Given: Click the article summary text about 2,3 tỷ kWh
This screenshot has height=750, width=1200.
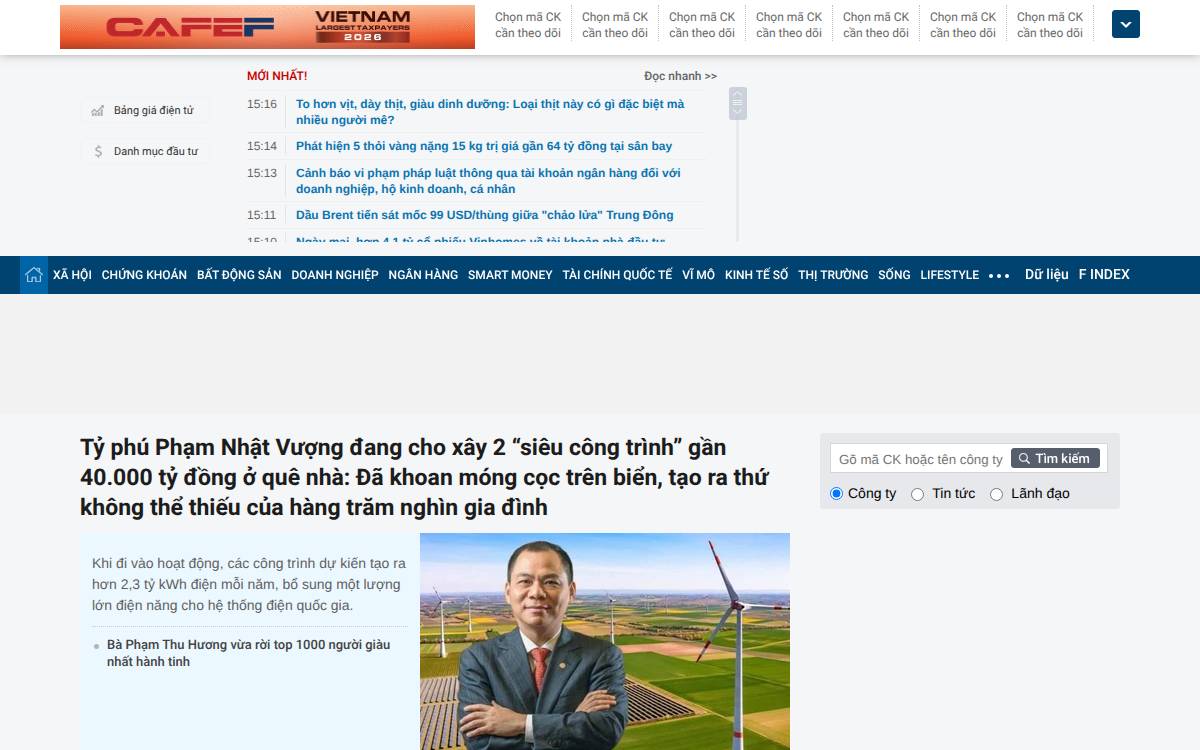Looking at the screenshot, I should tap(248, 584).
